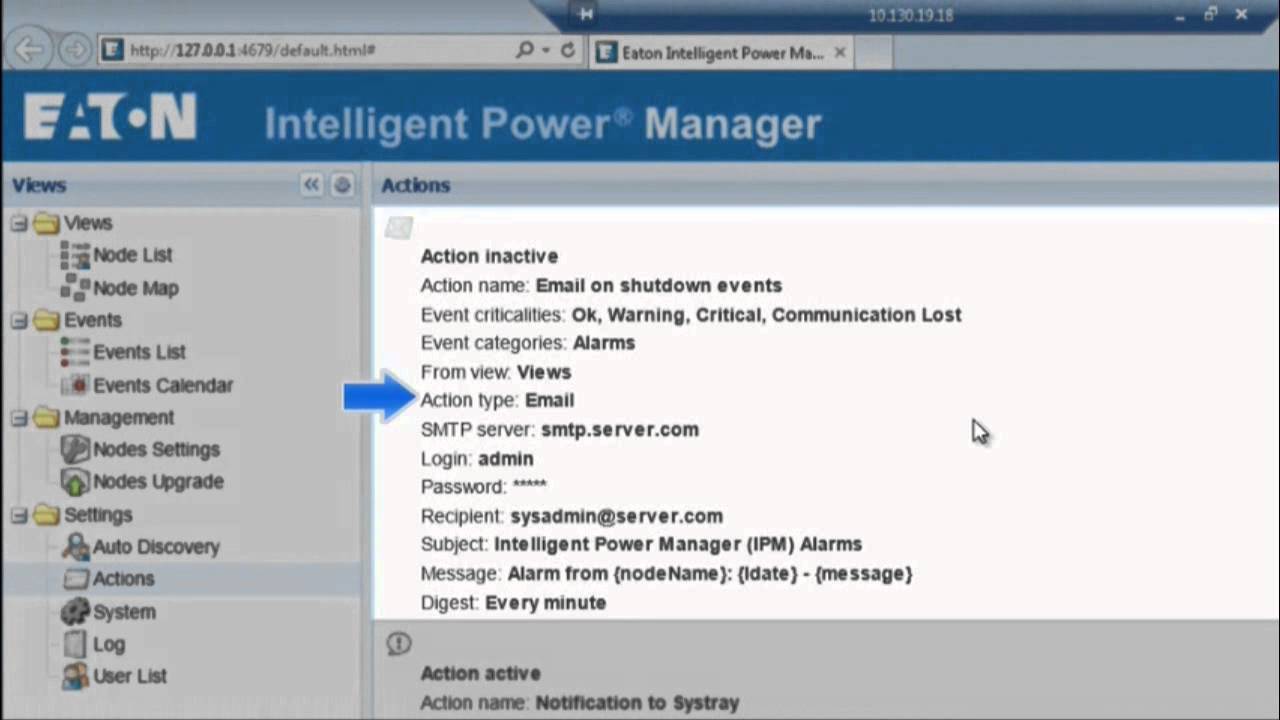Viewport: 1280px width, 720px height.
Task: Close the Eaton Intelligent Power Manager tab
Action: point(840,52)
